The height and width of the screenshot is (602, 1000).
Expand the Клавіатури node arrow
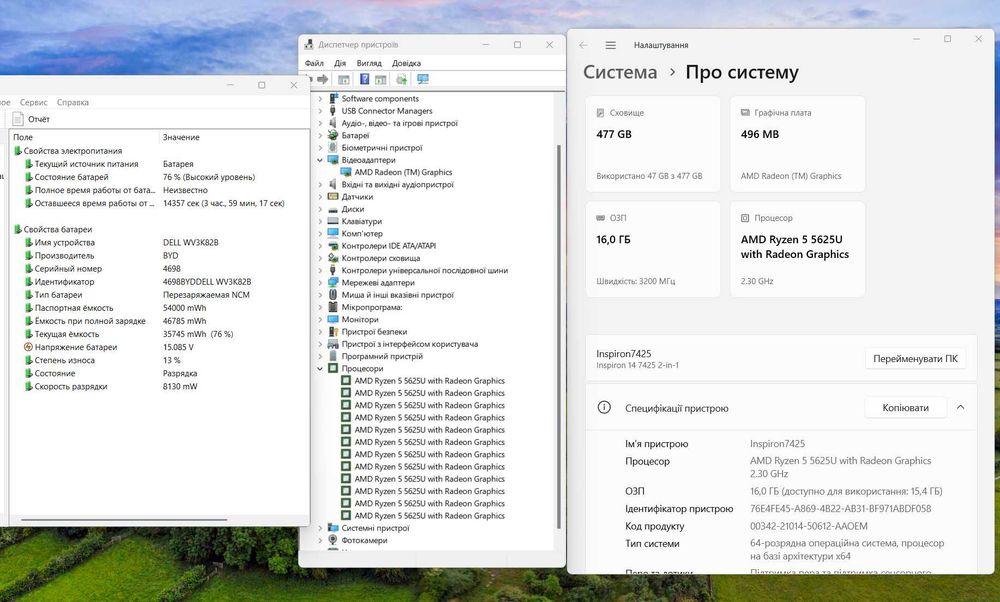coord(320,221)
